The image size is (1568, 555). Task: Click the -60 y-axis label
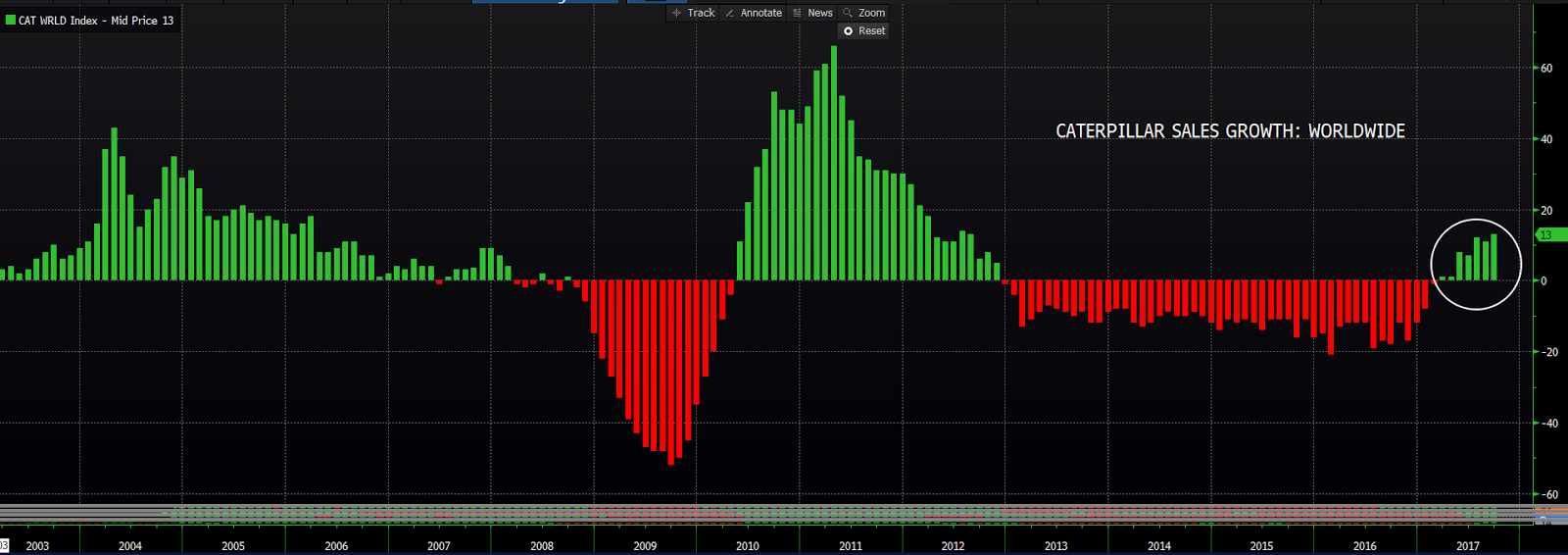(1548, 495)
